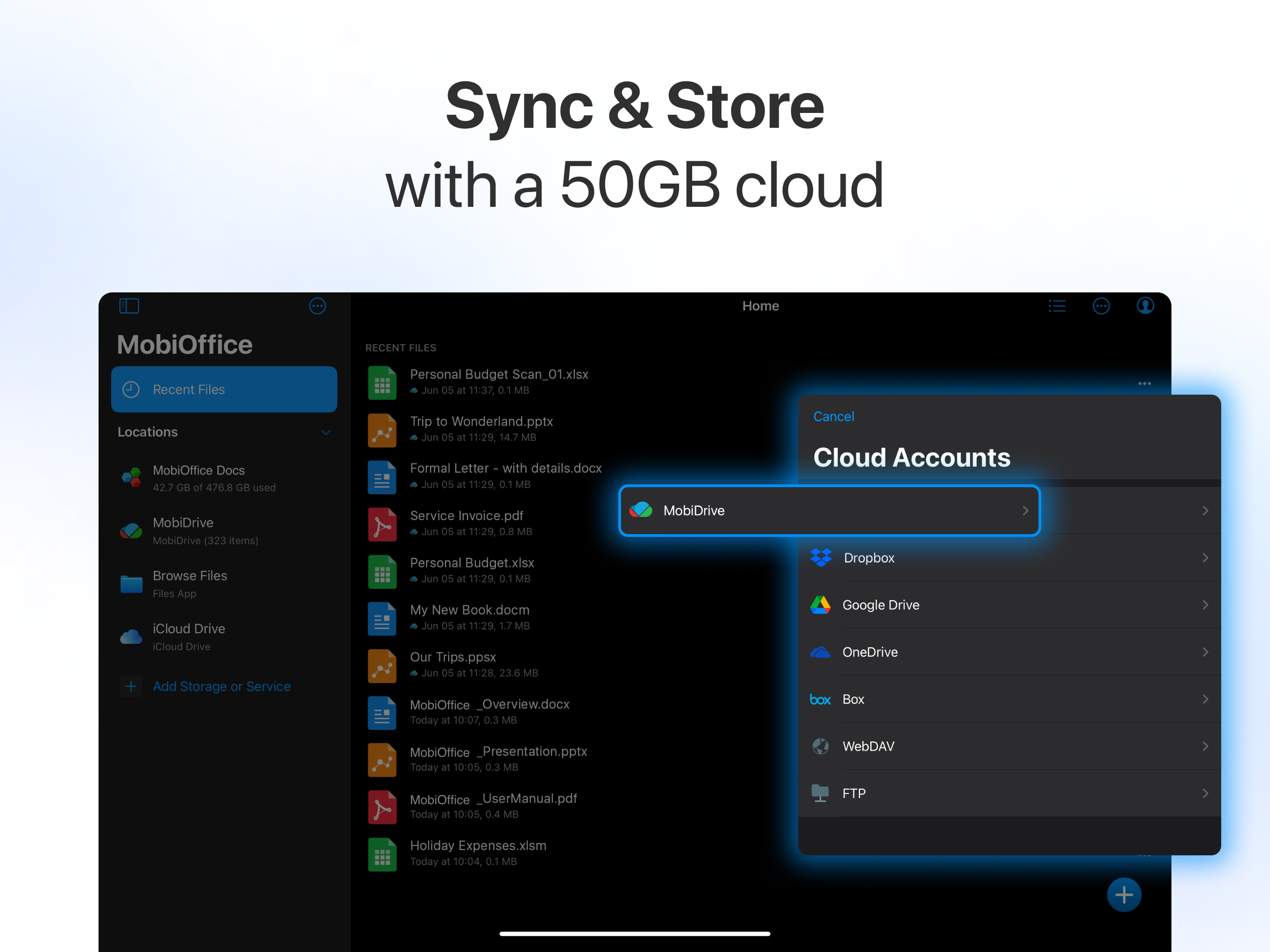This screenshot has width=1270, height=952.
Task: Switch to list view icon
Action: (1057, 306)
